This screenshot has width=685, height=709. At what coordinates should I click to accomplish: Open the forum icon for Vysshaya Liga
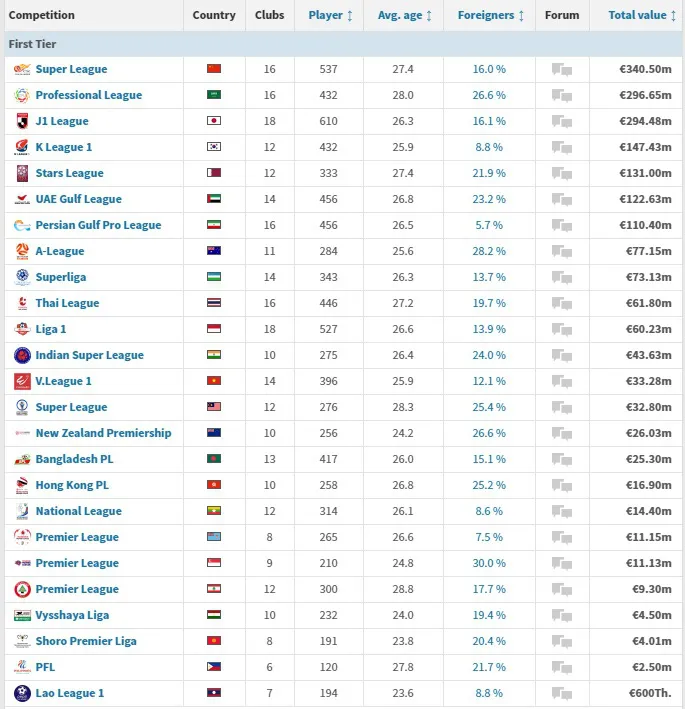pos(562,615)
